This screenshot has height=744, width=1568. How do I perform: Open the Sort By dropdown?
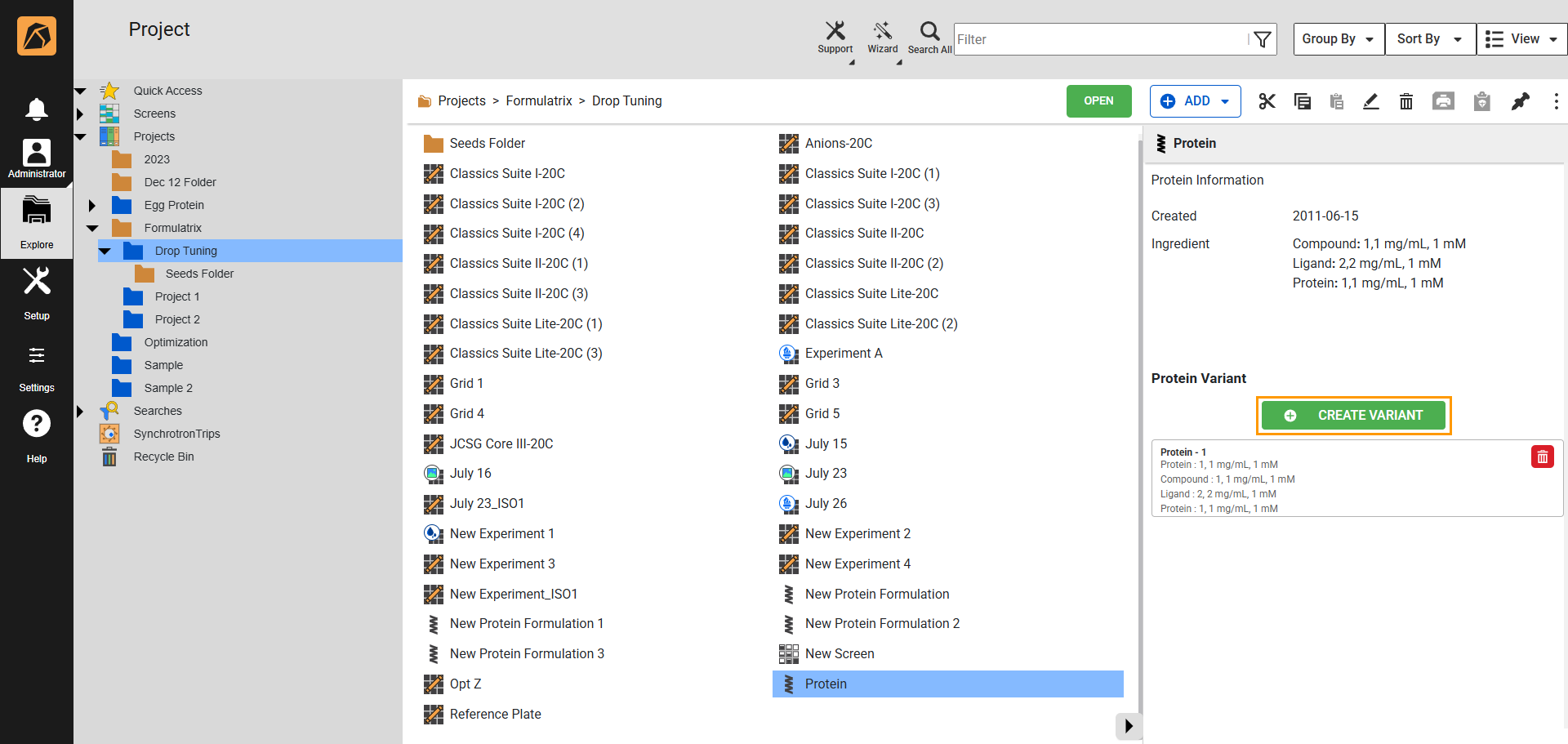click(x=1430, y=39)
